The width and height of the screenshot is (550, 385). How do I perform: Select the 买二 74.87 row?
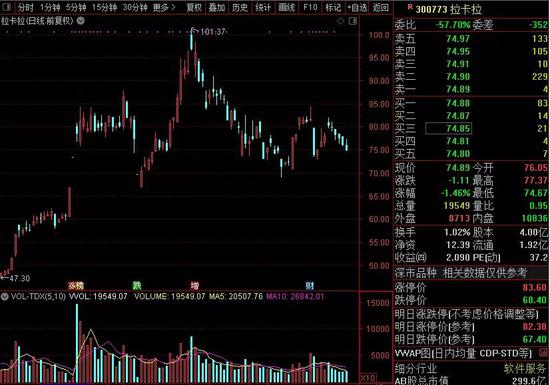[x=471, y=116]
